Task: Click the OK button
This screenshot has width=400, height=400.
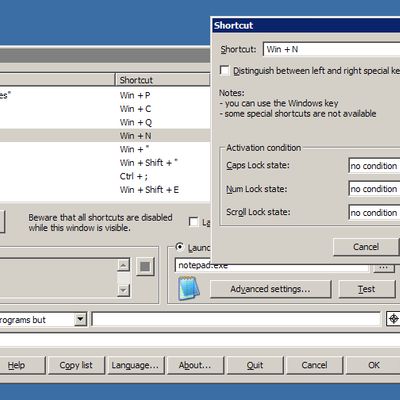Action: (373, 365)
